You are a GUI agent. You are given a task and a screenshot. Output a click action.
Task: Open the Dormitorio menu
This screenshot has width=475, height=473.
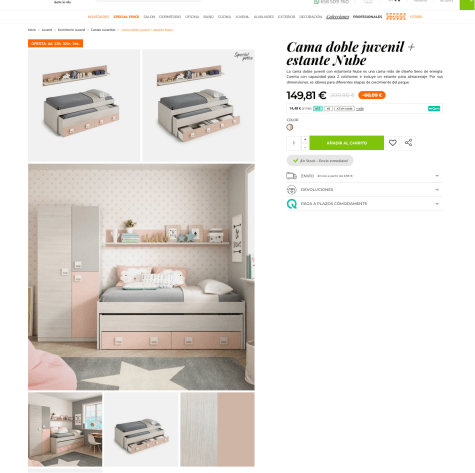click(170, 17)
